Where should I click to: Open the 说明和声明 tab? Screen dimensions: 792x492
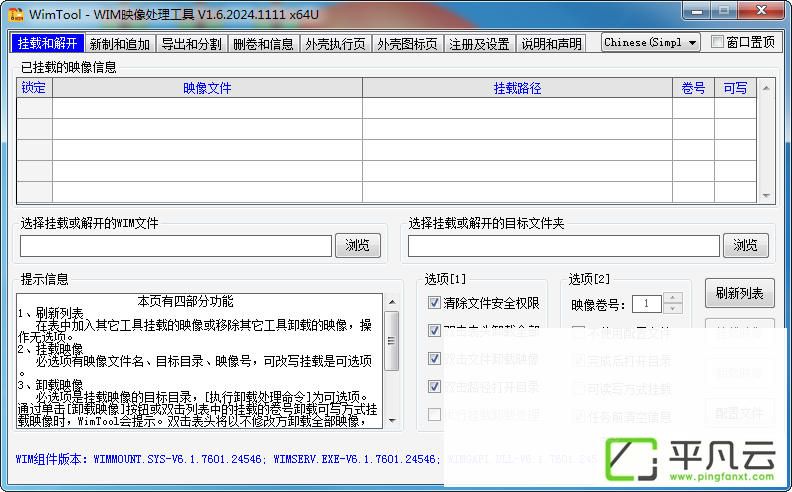[552, 44]
